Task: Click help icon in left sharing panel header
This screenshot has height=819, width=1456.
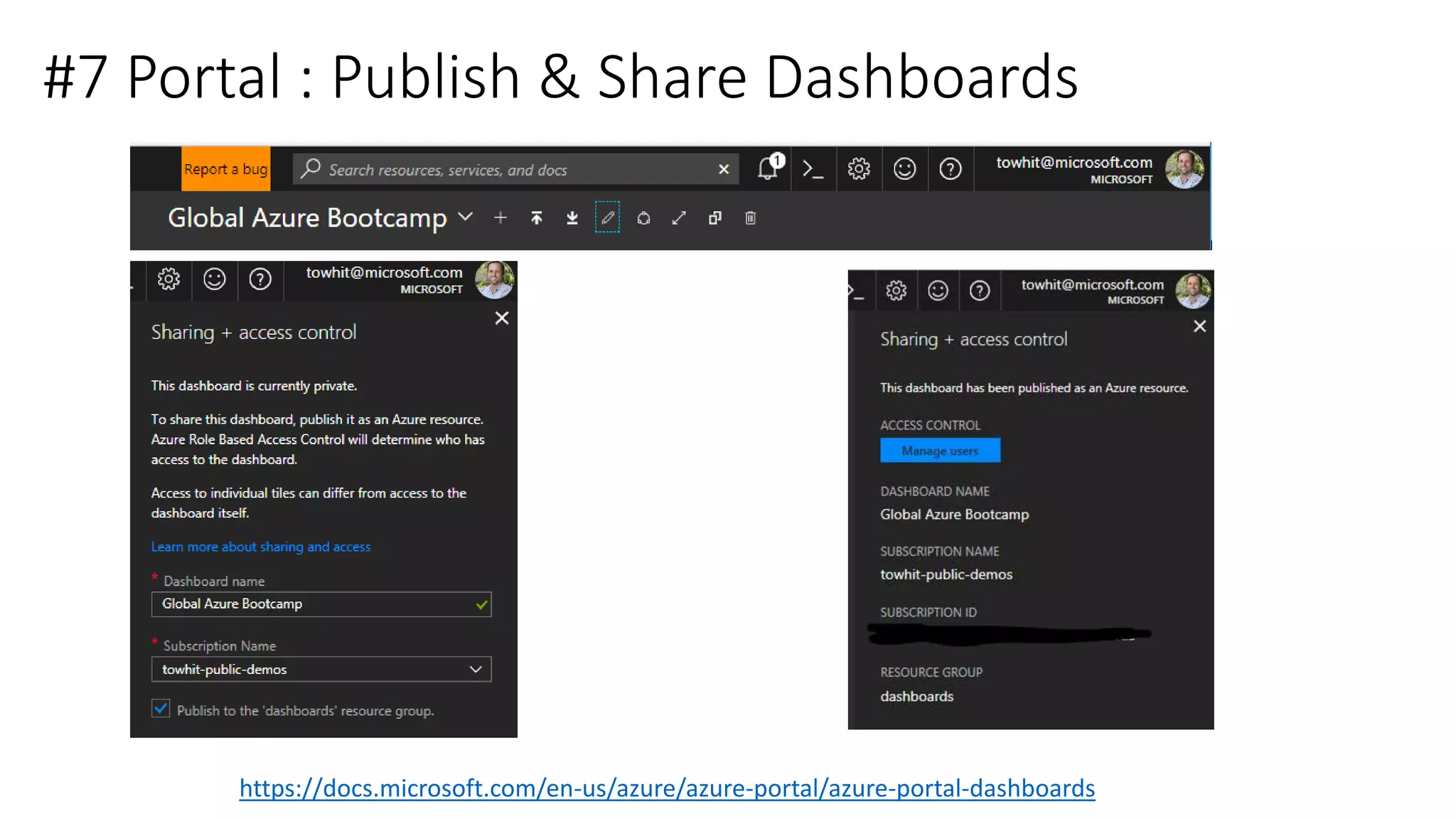Action: coord(260,279)
